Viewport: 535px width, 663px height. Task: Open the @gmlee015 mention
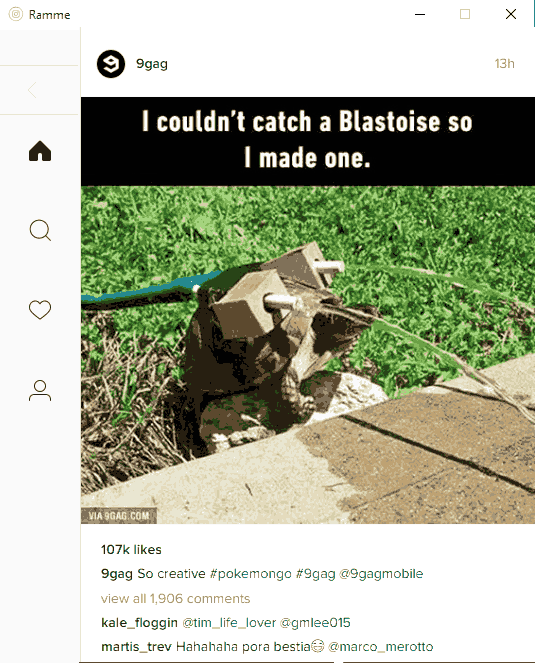click(x=315, y=622)
